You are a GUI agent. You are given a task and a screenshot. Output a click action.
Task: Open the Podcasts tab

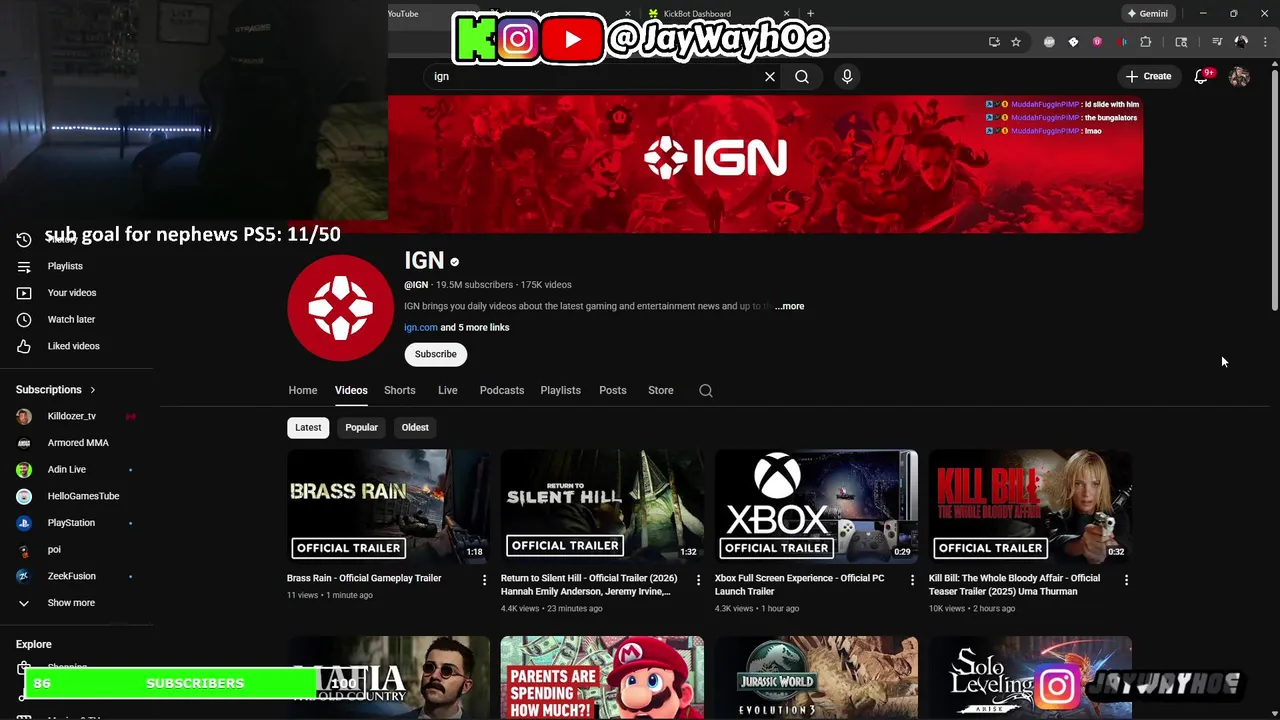click(502, 390)
